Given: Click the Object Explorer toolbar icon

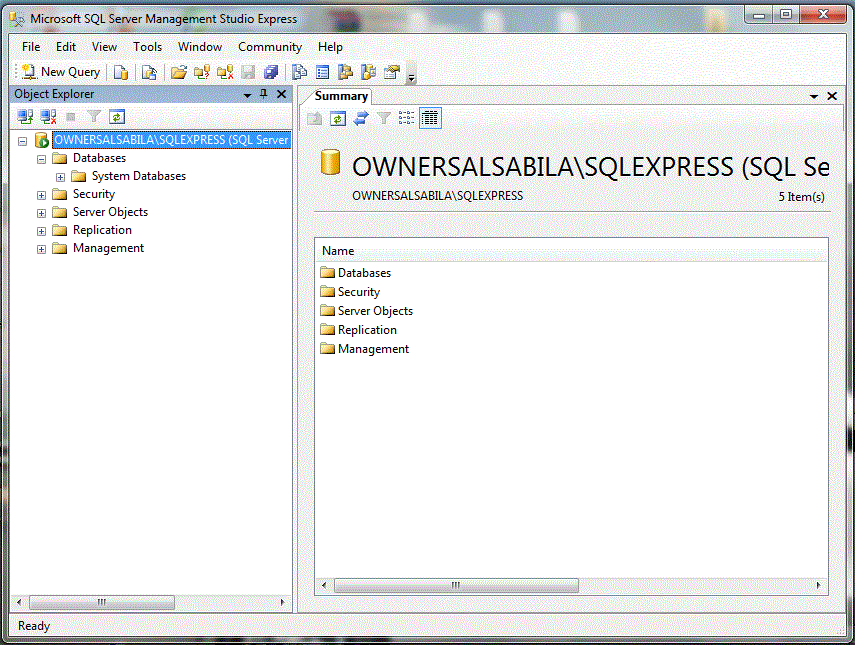Looking at the screenshot, I should pyautogui.click(x=345, y=72).
